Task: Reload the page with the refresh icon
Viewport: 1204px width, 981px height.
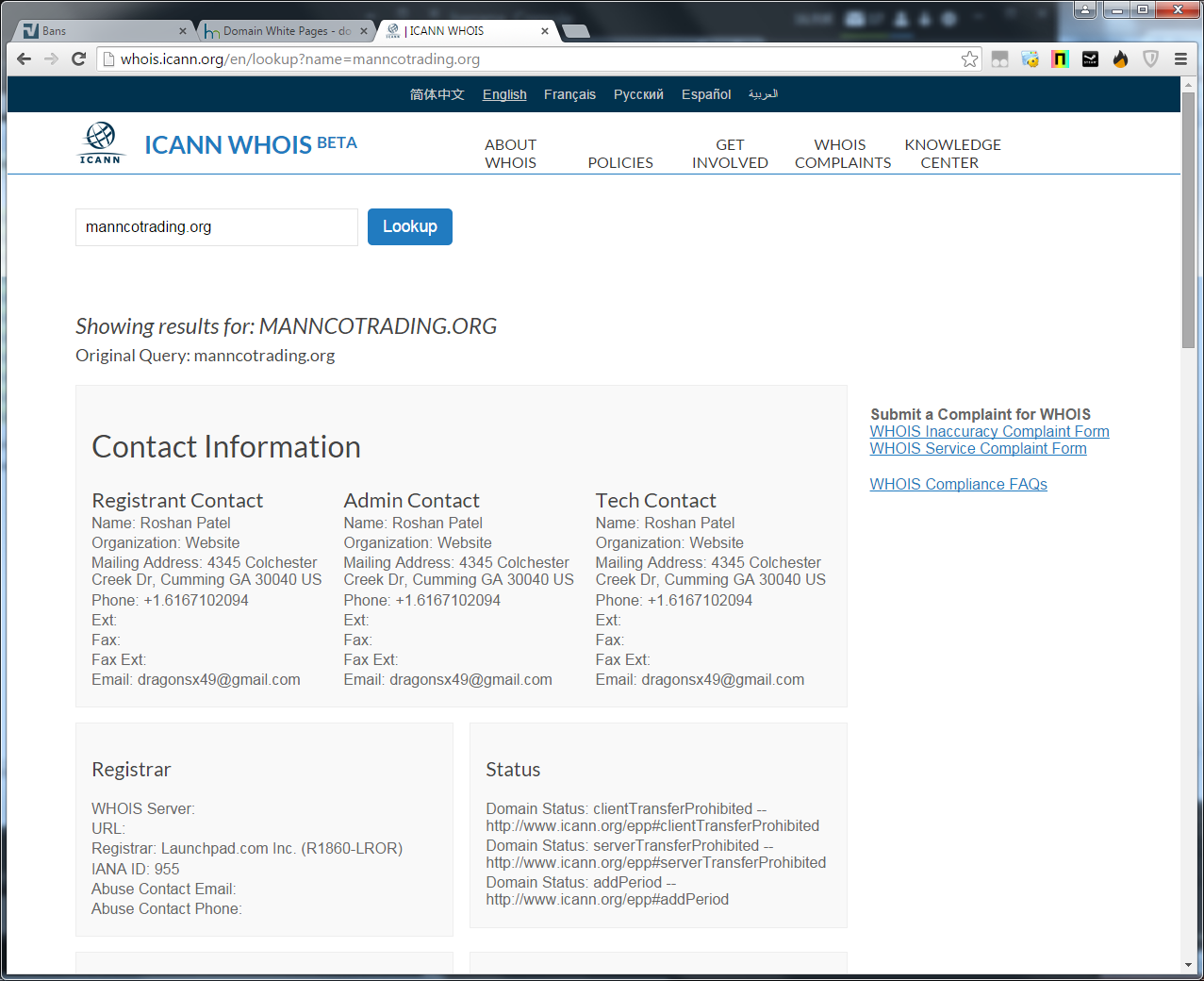Action: pos(79,59)
